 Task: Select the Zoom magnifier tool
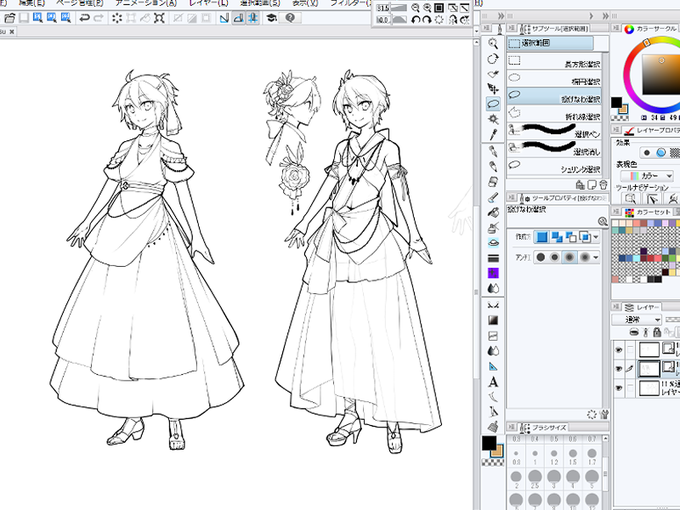click(493, 43)
